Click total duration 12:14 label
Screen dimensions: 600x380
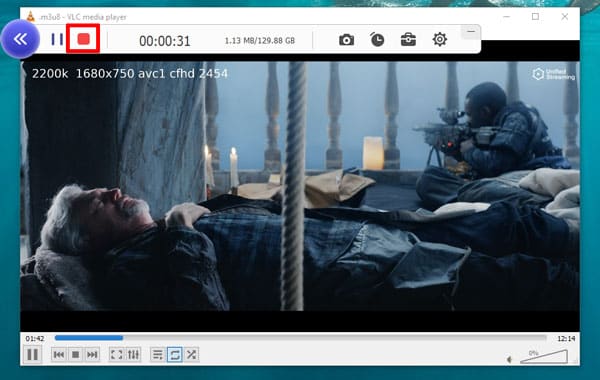tap(566, 339)
